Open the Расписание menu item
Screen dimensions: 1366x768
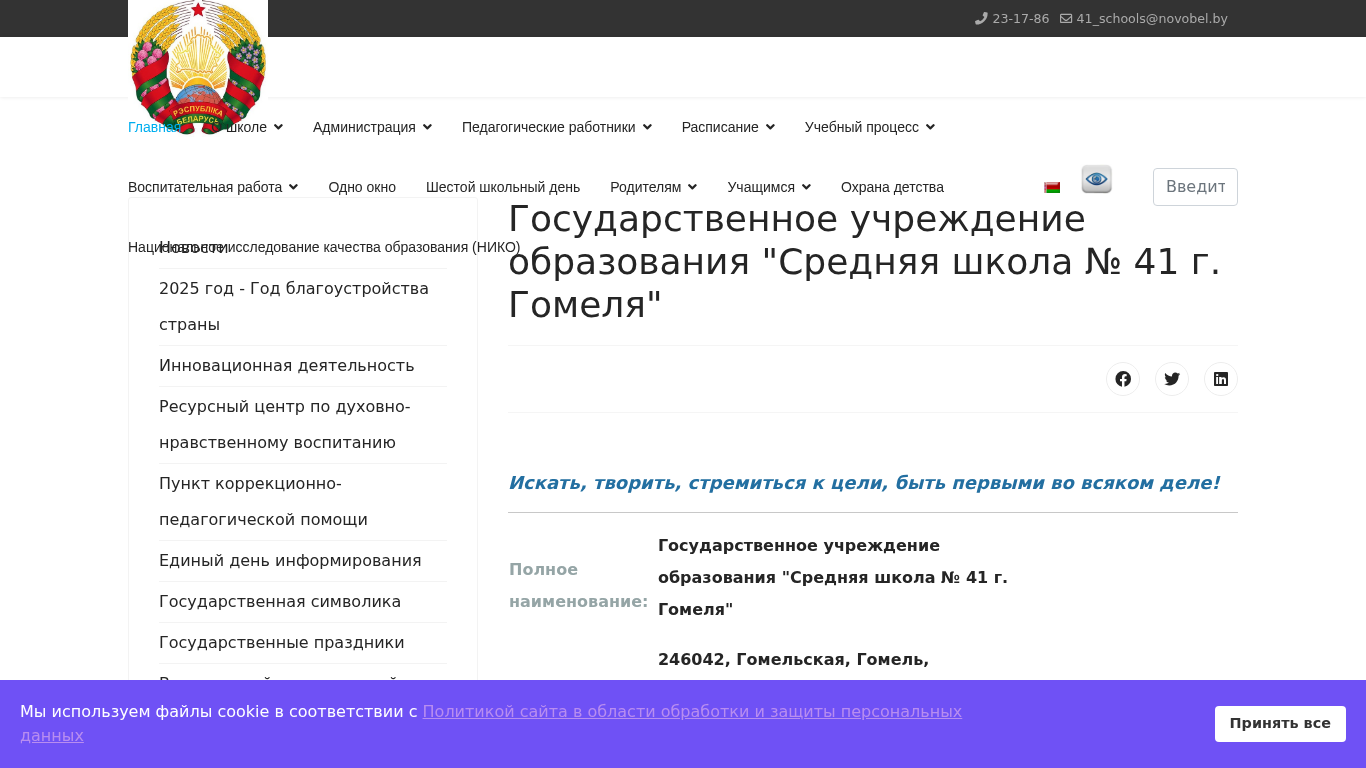pyautogui.click(x=720, y=127)
